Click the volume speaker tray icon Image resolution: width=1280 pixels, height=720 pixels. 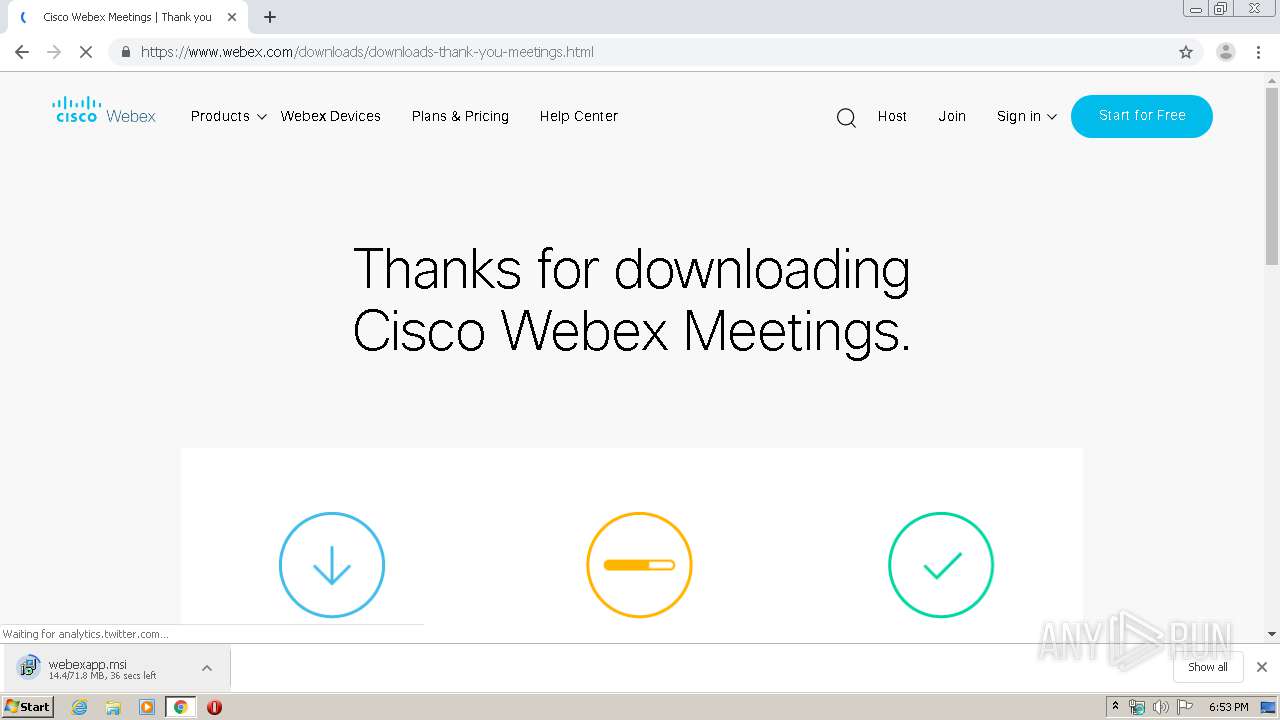click(1160, 707)
